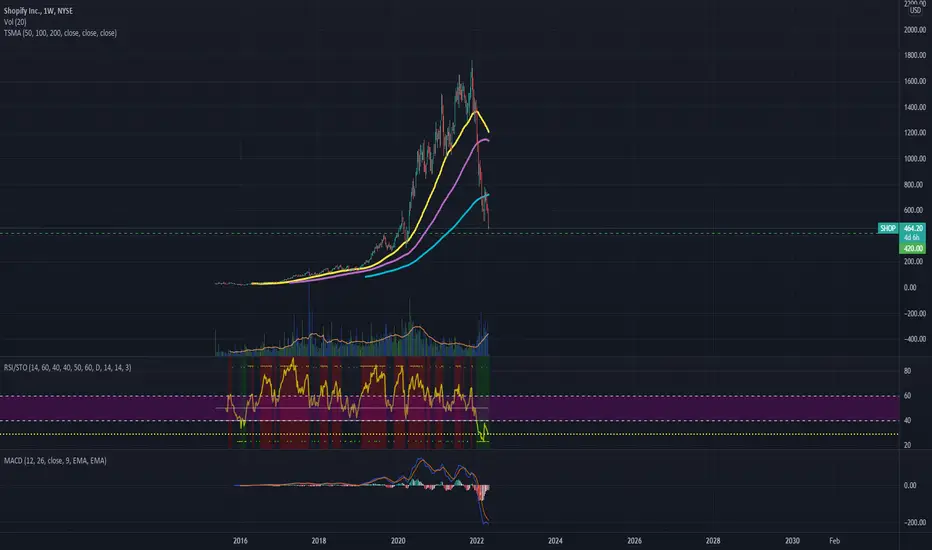Open the RSI/STO indicator legend
Viewport: 932px width, 550px height.
67,367
